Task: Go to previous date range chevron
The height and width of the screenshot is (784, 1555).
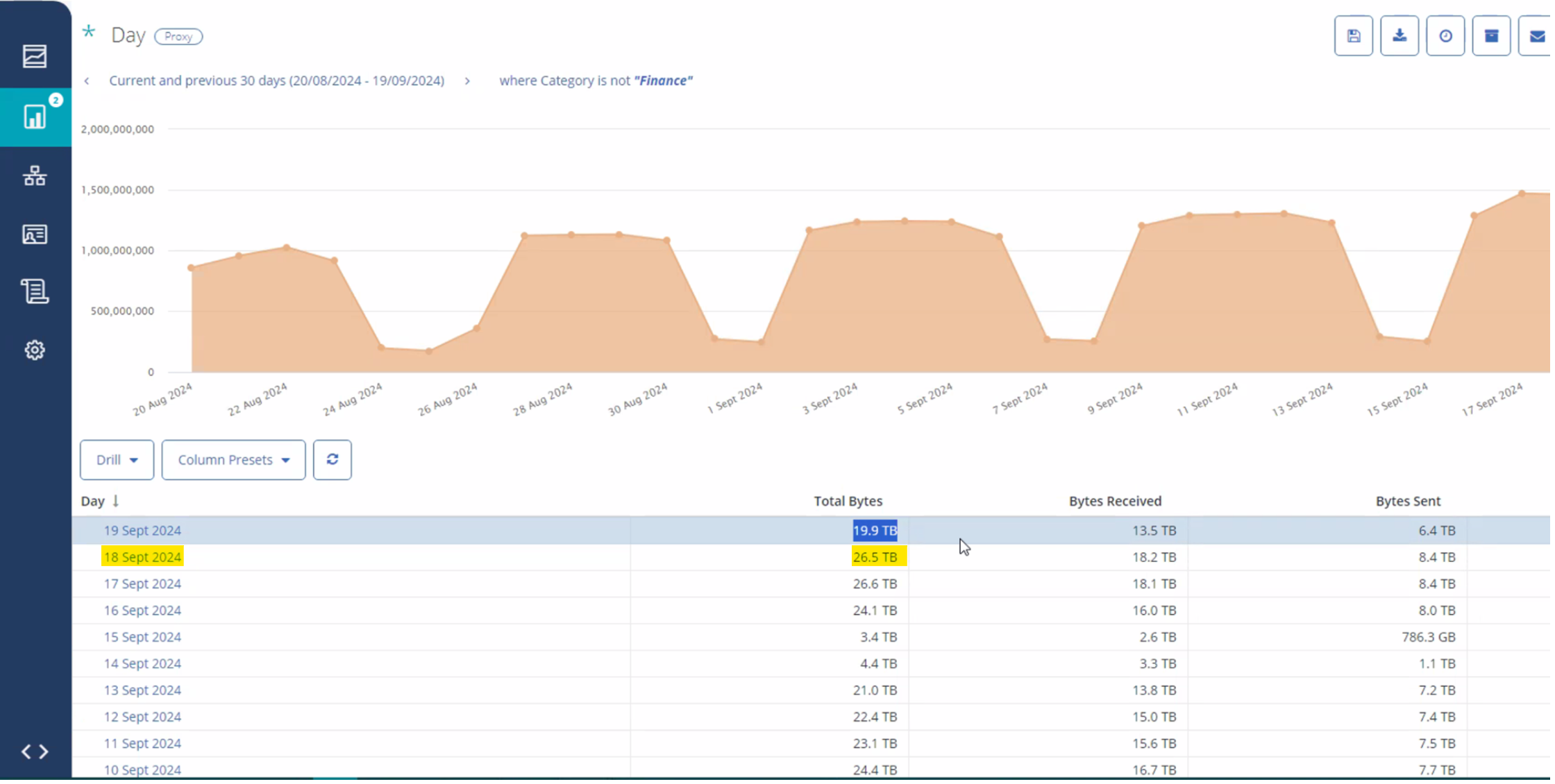Action: pyautogui.click(x=87, y=81)
